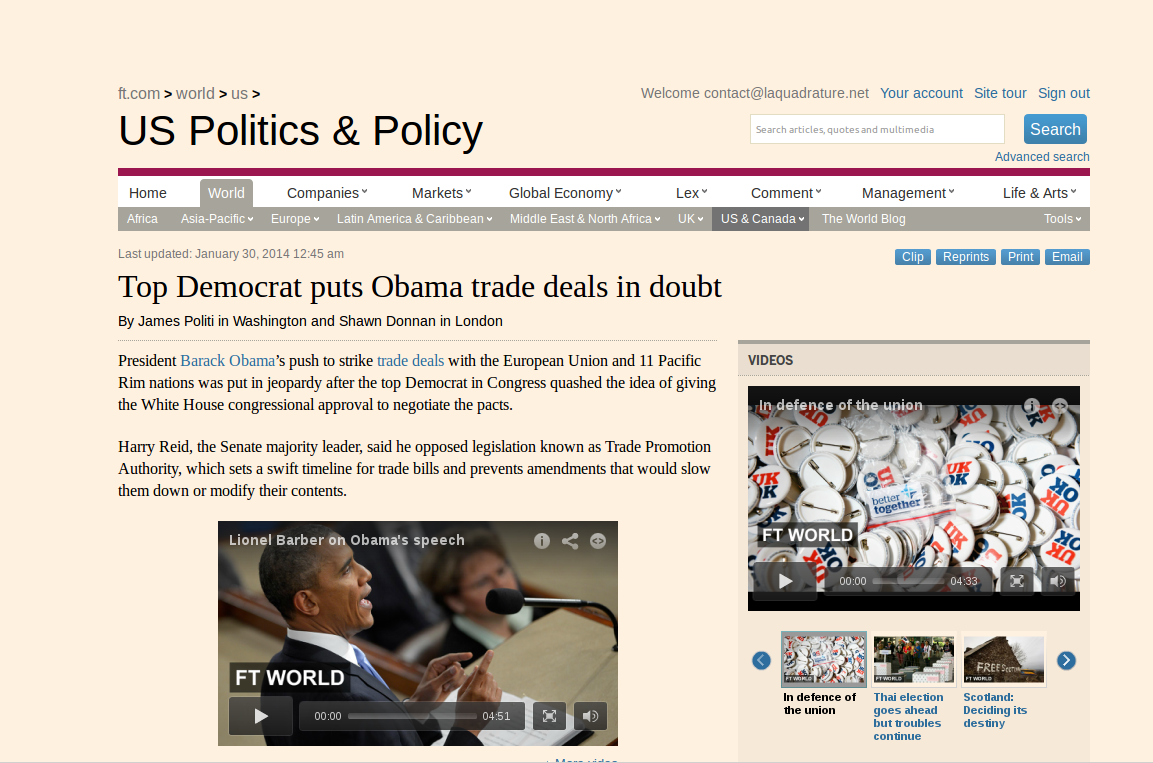
Task: Click share icon on Obama speech video
Action: [570, 541]
